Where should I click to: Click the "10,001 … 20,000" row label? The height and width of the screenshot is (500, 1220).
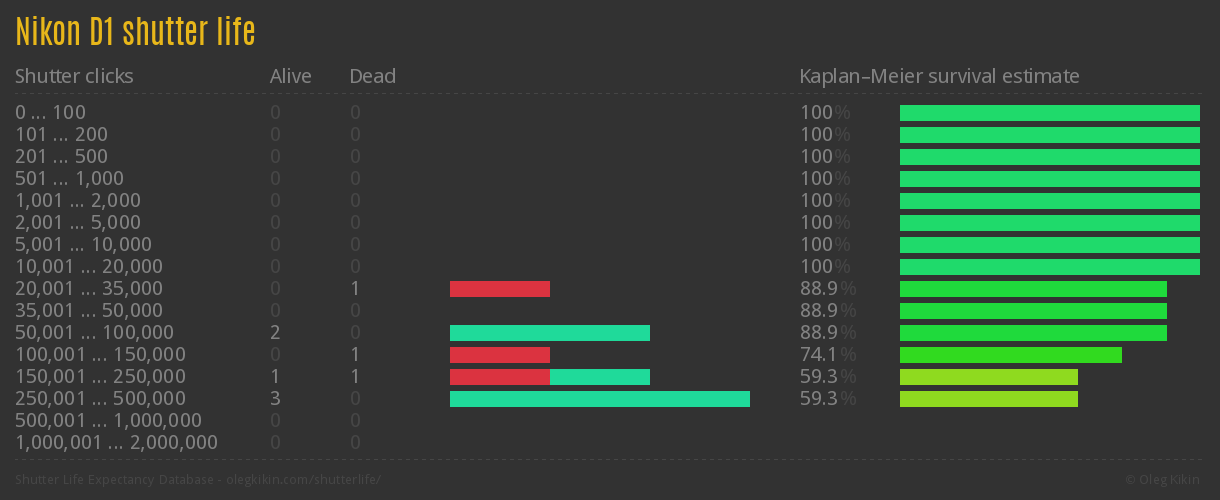coord(89,267)
